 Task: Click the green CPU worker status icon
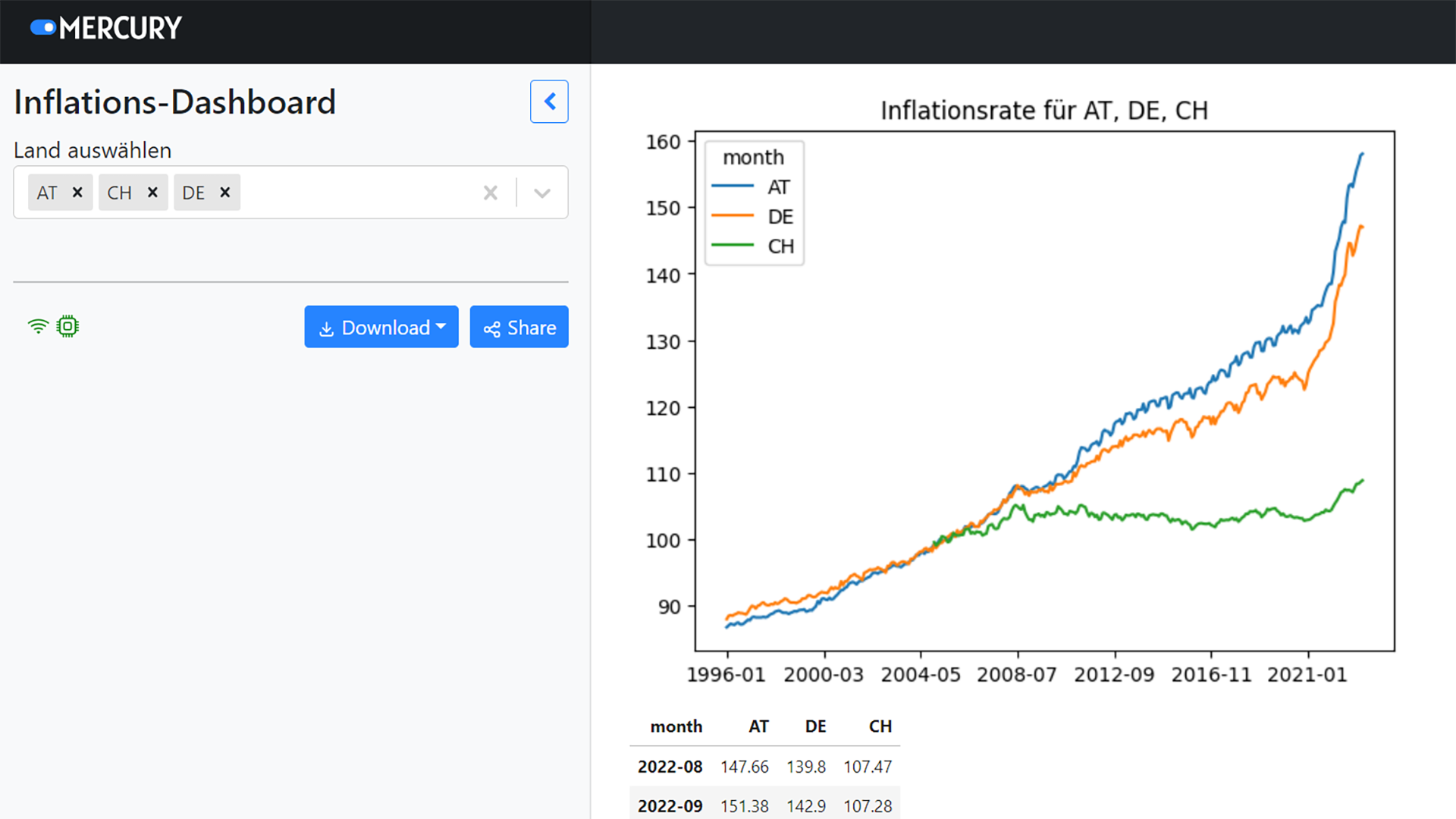(67, 326)
